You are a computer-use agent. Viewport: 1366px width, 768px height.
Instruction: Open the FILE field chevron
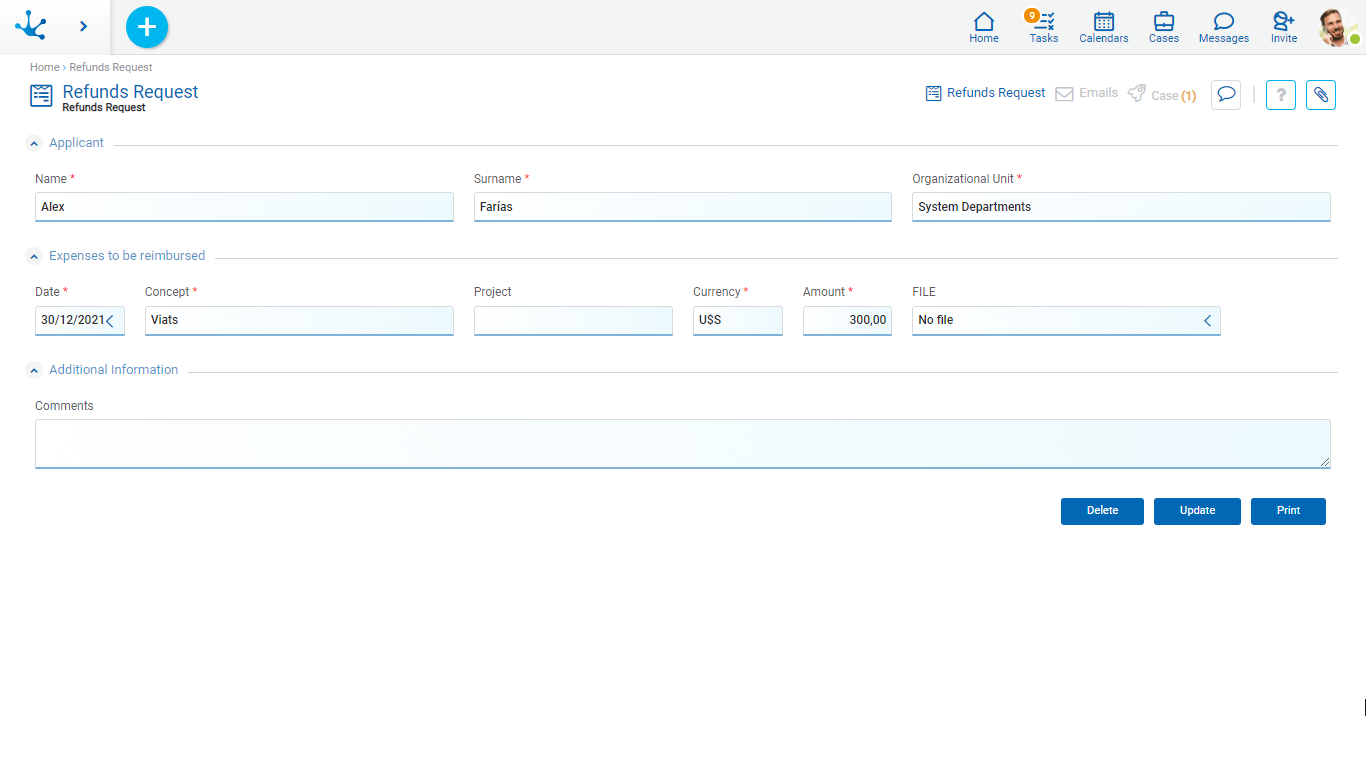point(1207,321)
